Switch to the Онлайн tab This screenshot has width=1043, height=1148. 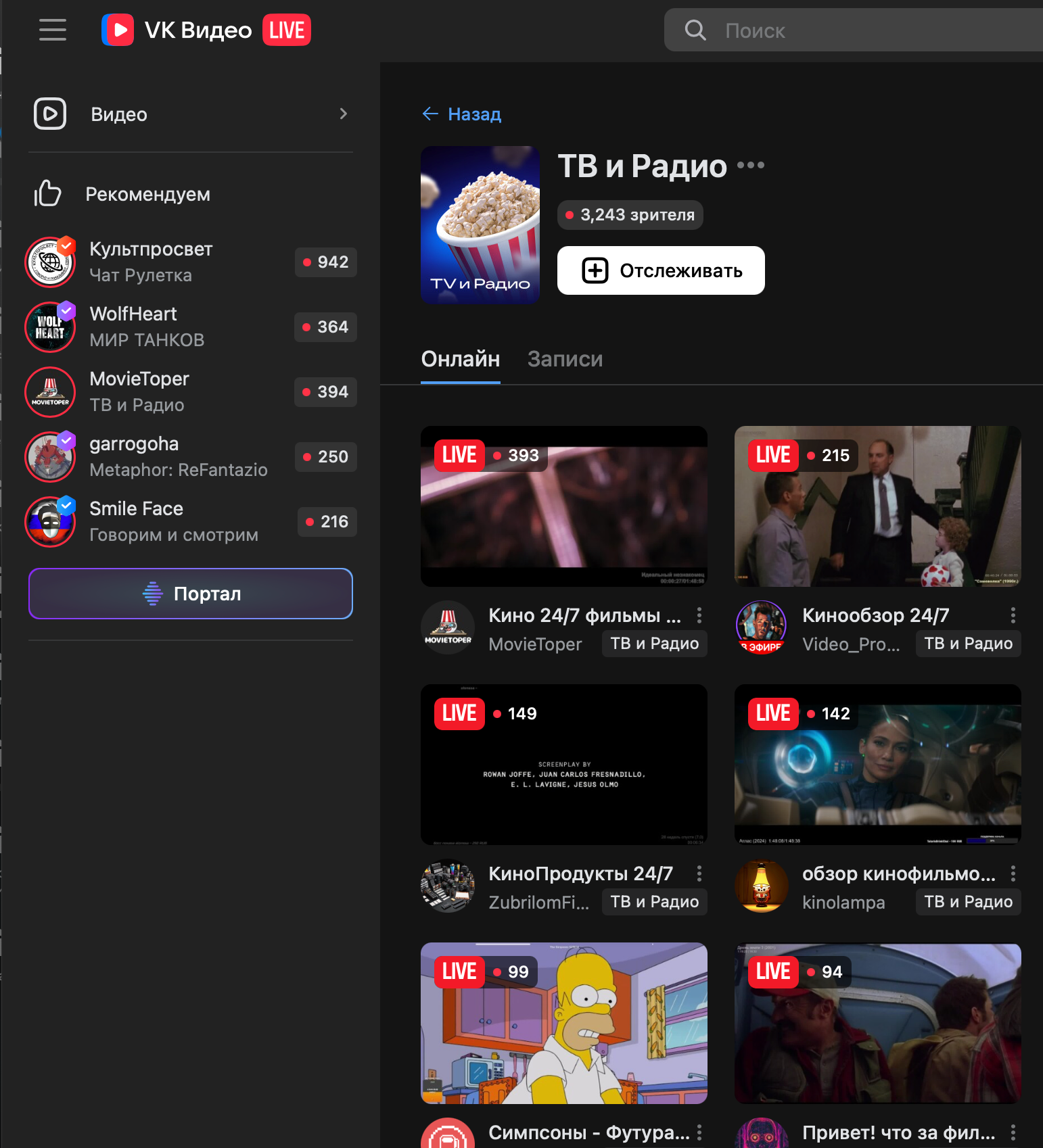[461, 359]
